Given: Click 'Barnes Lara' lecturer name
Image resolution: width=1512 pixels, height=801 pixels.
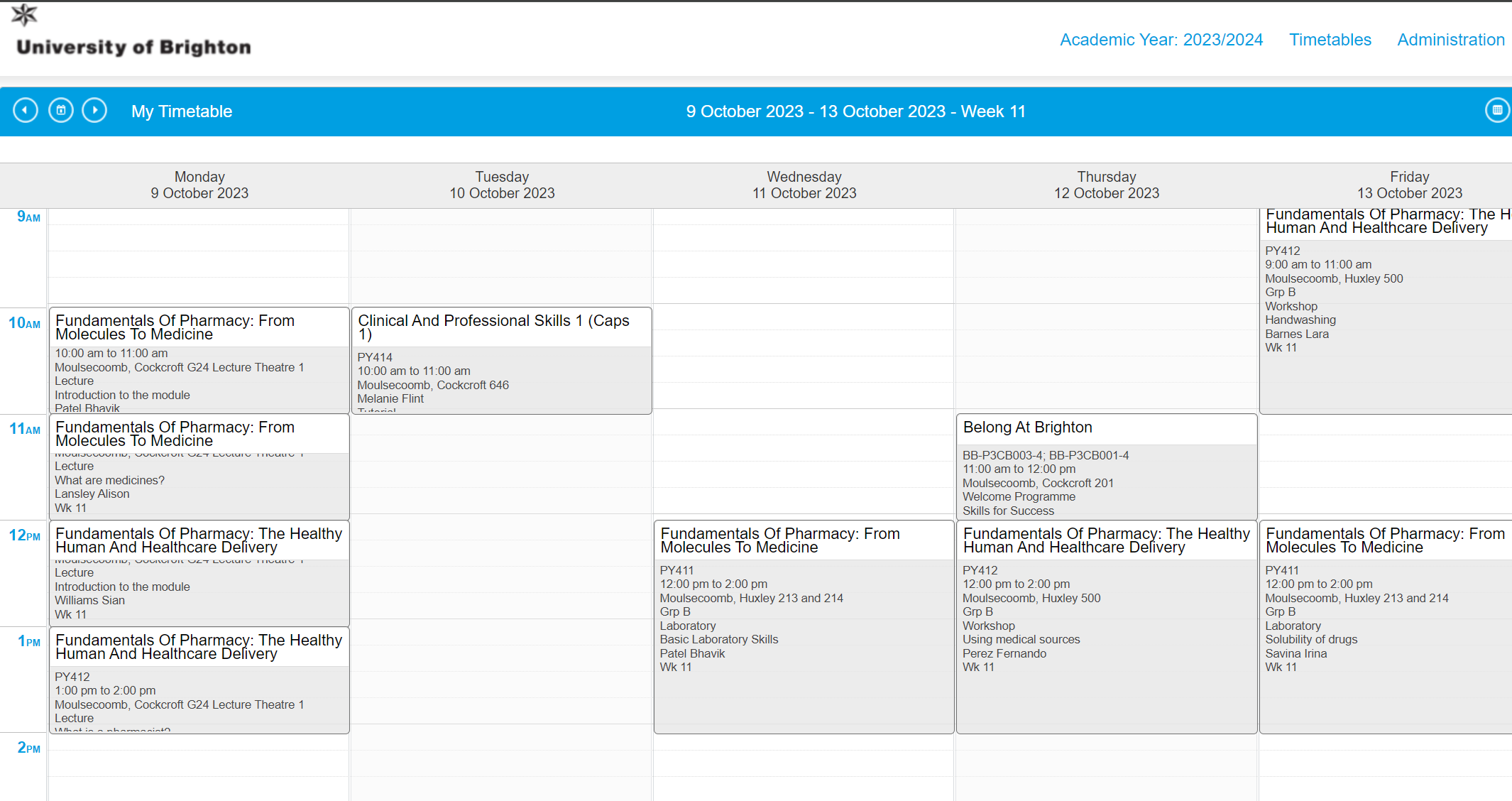Looking at the screenshot, I should point(1297,334).
